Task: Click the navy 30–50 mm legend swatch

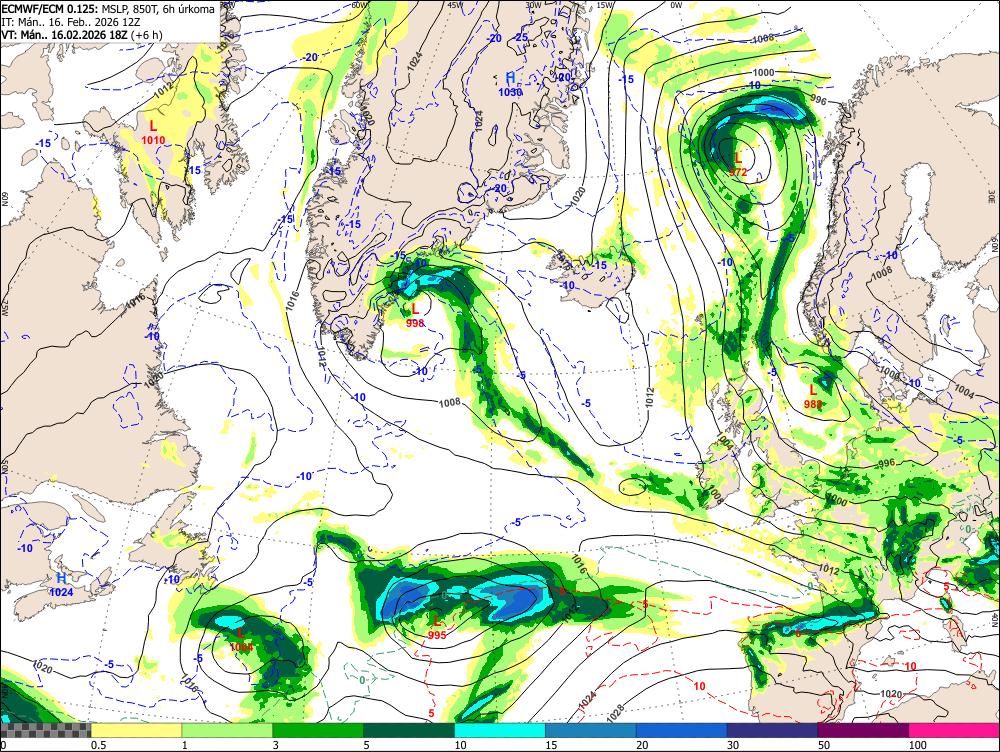Action: click(772, 730)
